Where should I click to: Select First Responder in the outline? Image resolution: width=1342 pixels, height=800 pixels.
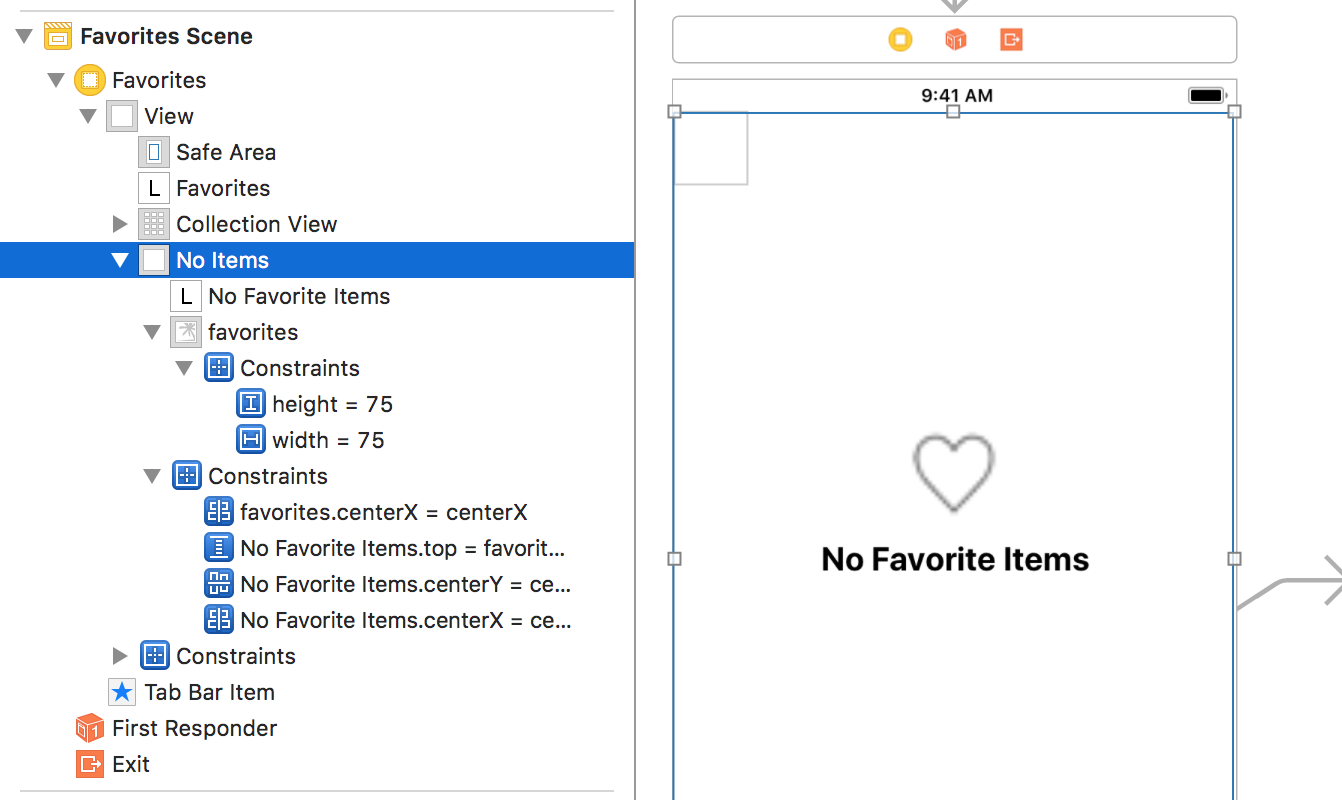194,728
